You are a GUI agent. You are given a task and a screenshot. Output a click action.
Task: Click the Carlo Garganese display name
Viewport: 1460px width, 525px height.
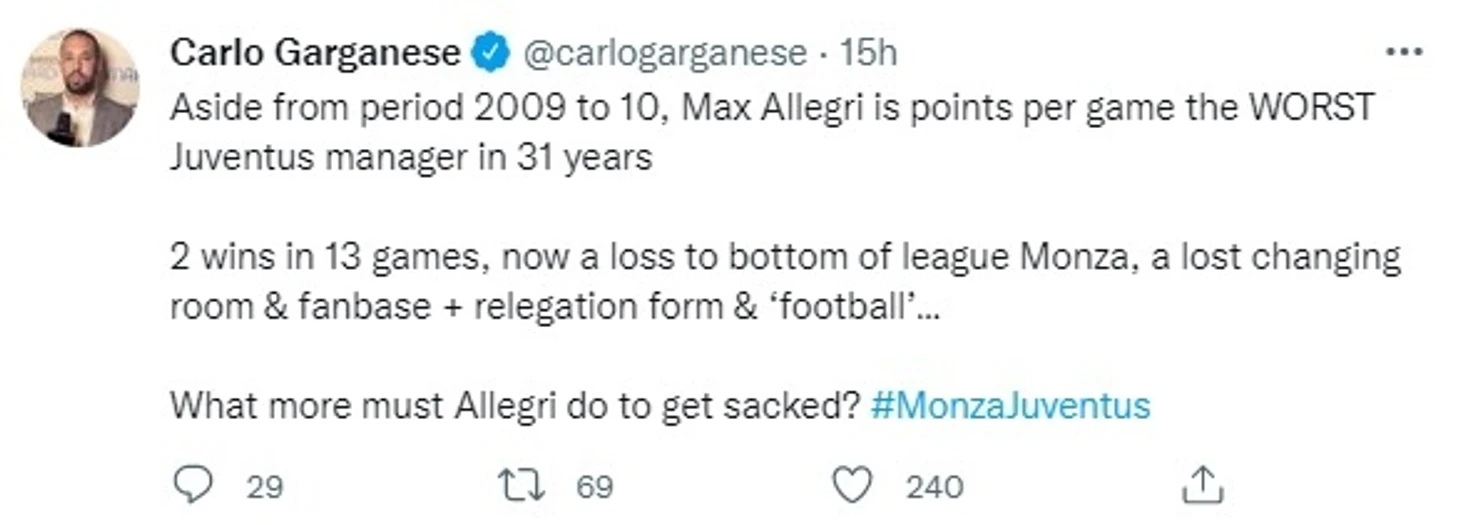click(315, 53)
